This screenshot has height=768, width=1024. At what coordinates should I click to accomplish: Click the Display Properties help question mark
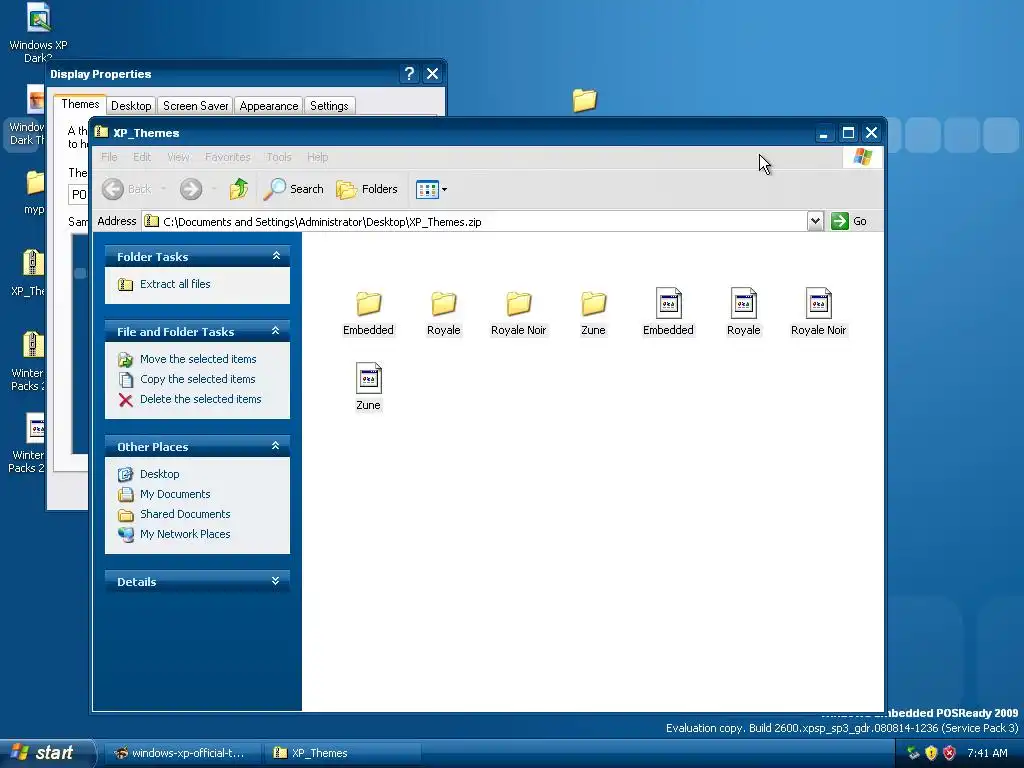coord(409,74)
